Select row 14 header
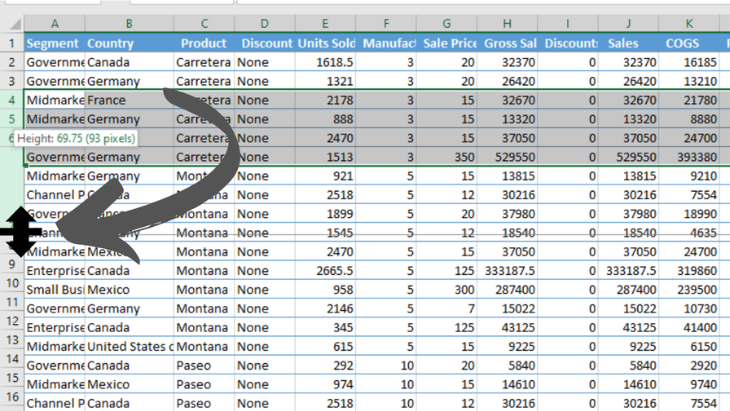 pos(13,359)
